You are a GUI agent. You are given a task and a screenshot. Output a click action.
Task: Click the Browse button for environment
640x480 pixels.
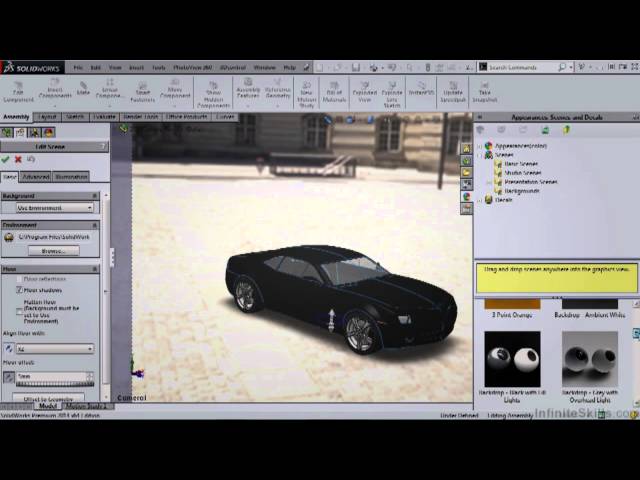pos(54,251)
